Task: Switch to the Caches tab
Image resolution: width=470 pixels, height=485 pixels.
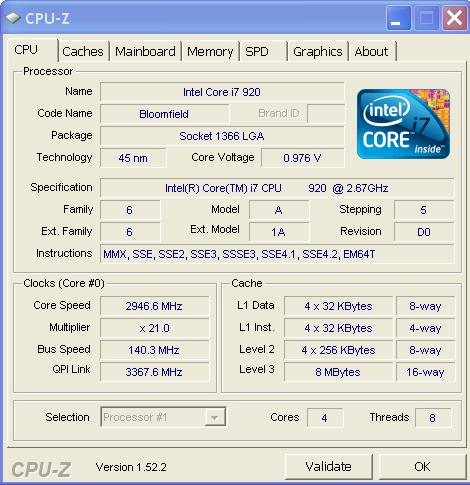Action: pyautogui.click(x=83, y=51)
